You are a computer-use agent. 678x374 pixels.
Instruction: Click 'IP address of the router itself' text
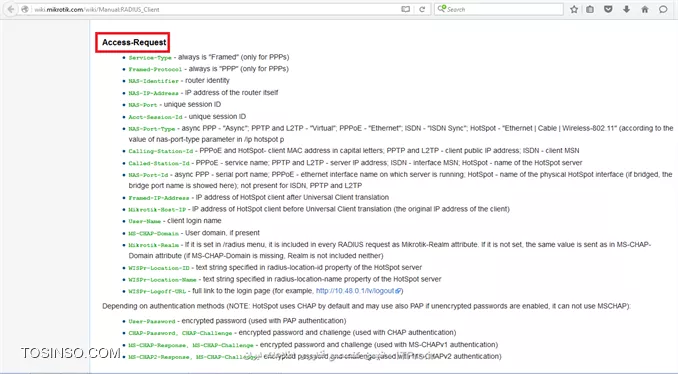pyautogui.click(x=231, y=93)
